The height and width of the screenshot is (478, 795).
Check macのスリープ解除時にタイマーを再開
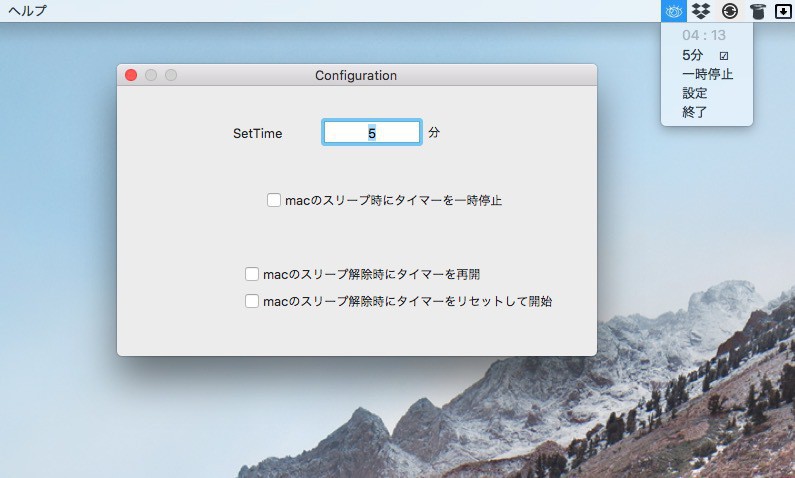click(x=252, y=274)
